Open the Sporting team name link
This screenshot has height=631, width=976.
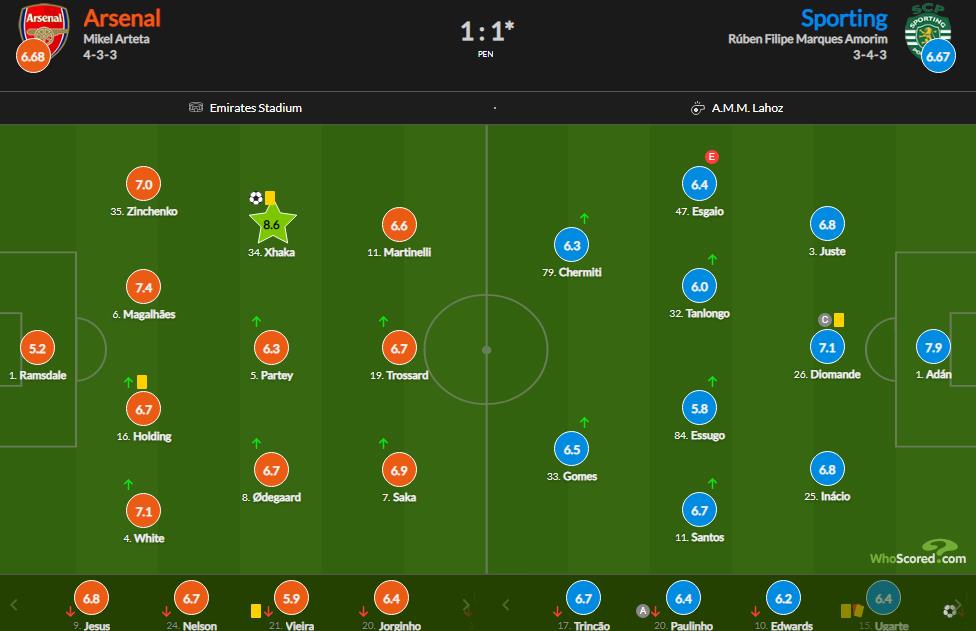[844, 18]
